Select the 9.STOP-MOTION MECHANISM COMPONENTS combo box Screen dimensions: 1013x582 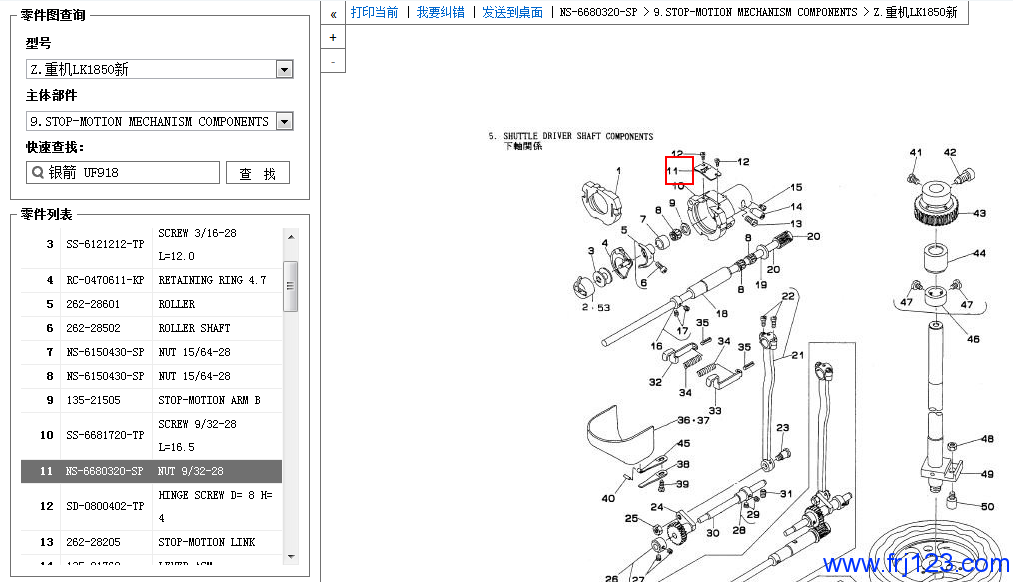point(150,122)
